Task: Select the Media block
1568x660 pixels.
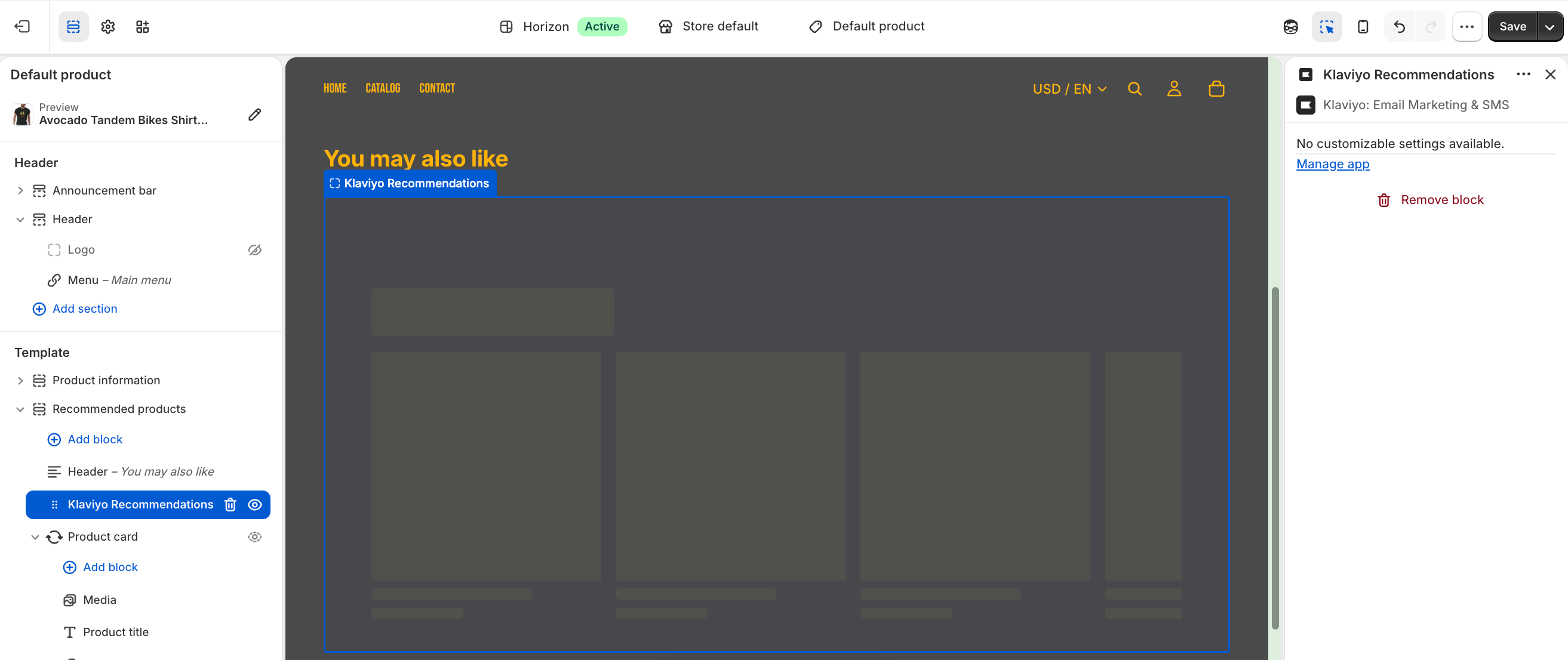Action: point(99,600)
